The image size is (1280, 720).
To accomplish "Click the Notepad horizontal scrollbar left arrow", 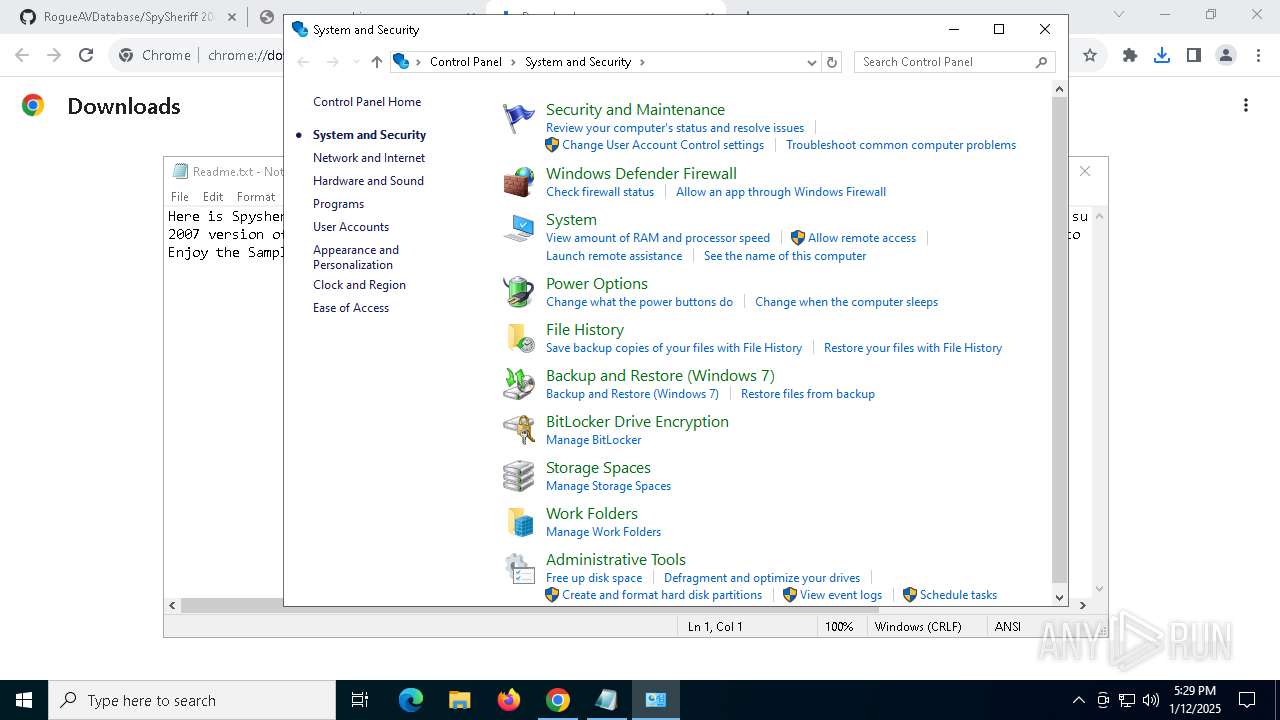I will click(x=172, y=605).
